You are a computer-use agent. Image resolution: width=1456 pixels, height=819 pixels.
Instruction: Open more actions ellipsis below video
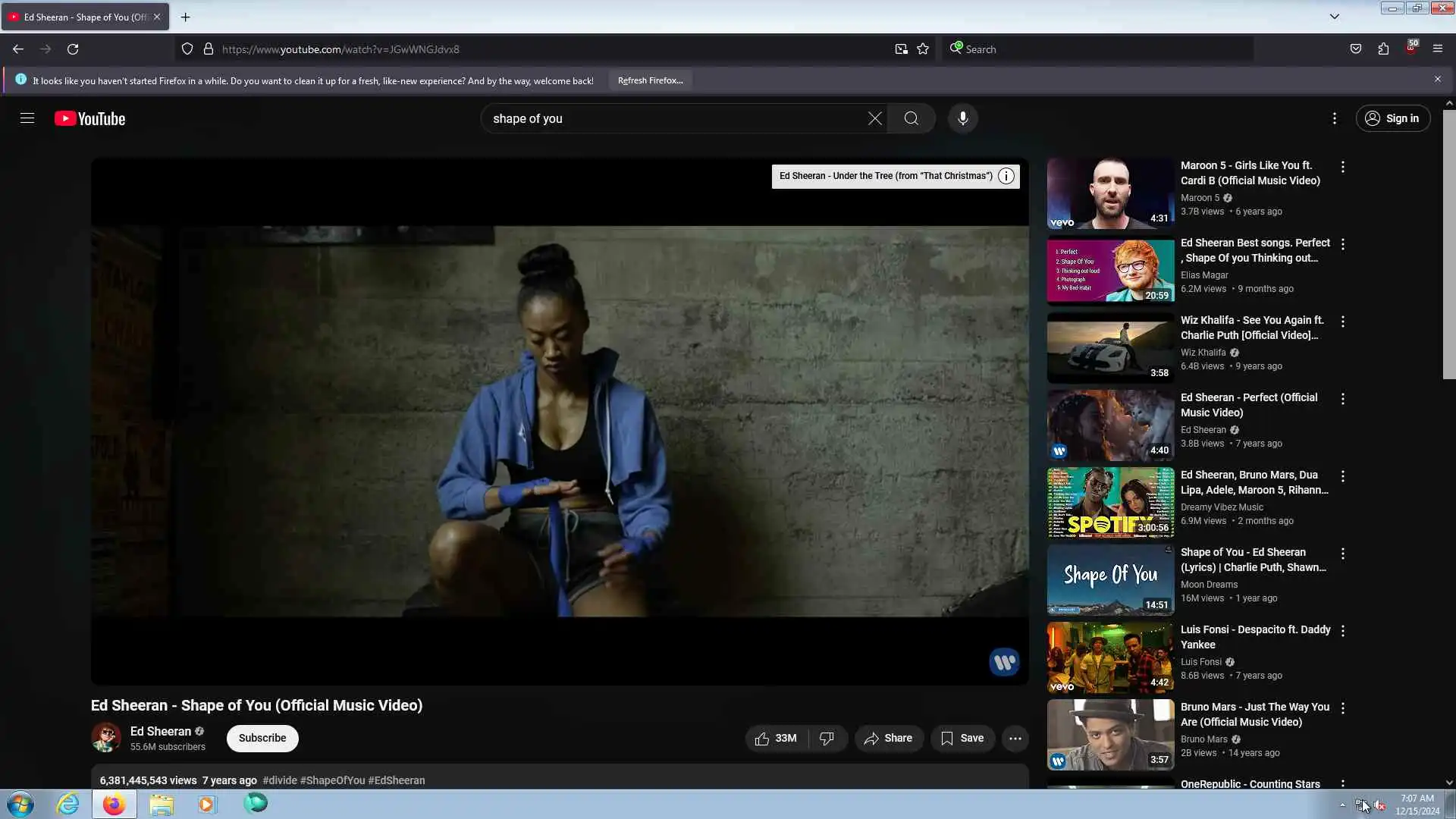pos(1015,738)
